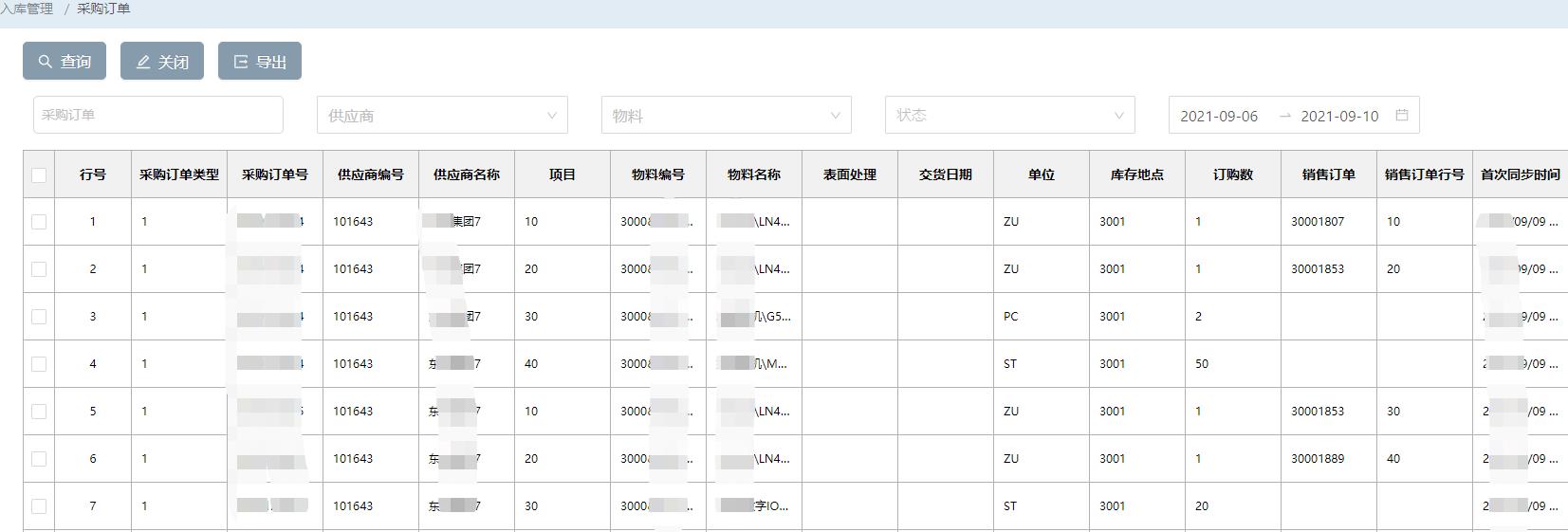Click the 关闭 close order button
Viewport: 1568px width, 532px height.
point(162,62)
